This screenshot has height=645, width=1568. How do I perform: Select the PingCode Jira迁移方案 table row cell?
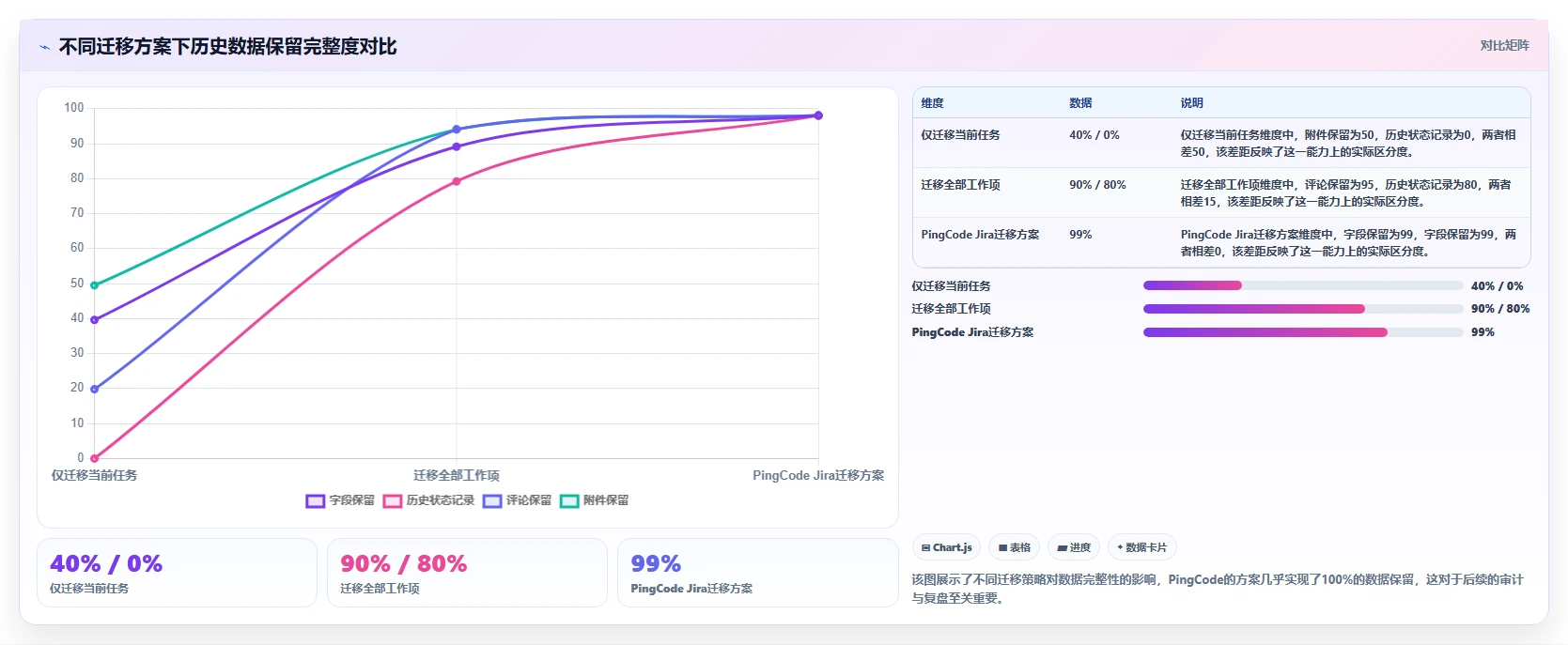980,235
